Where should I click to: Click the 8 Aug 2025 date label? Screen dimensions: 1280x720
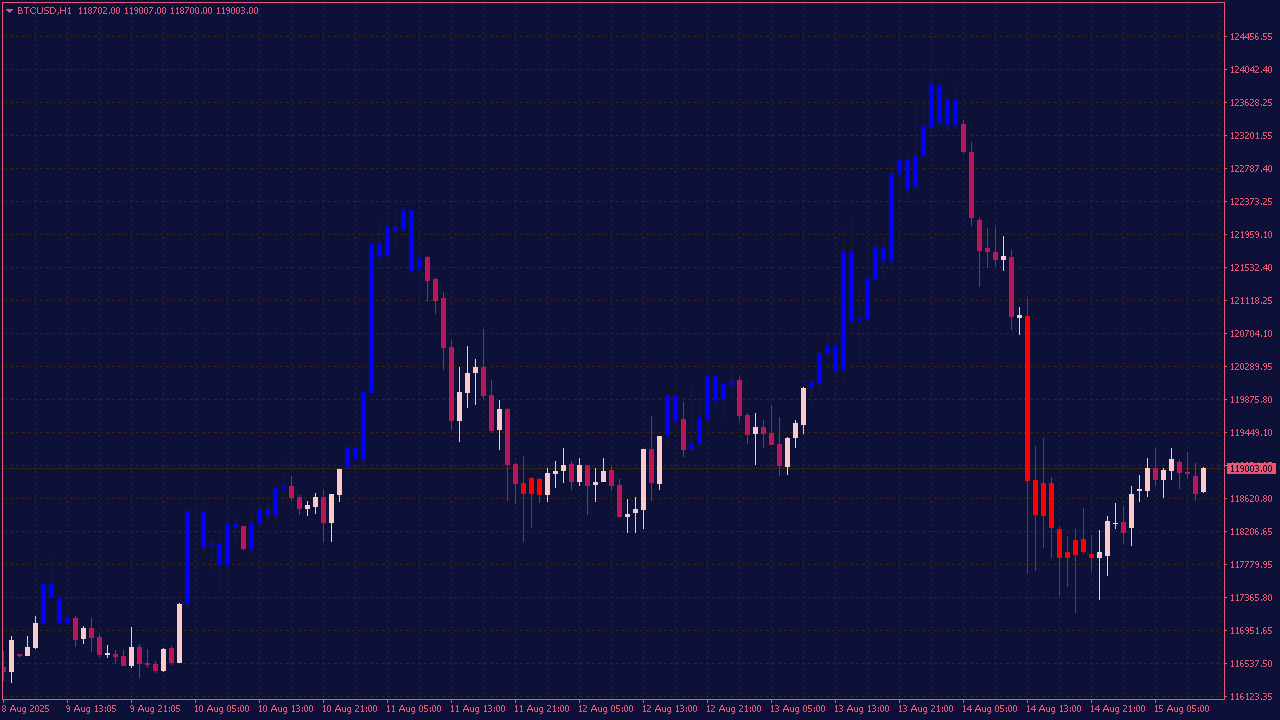point(26,709)
